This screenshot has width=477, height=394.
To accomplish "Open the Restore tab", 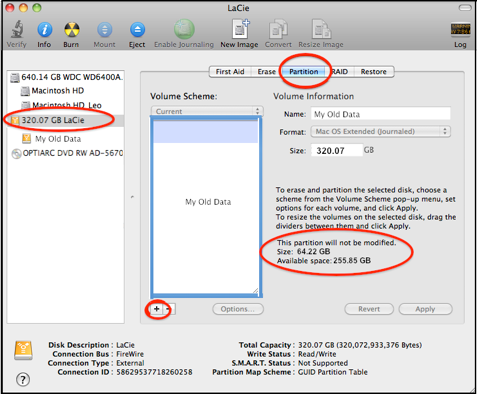I will (373, 72).
